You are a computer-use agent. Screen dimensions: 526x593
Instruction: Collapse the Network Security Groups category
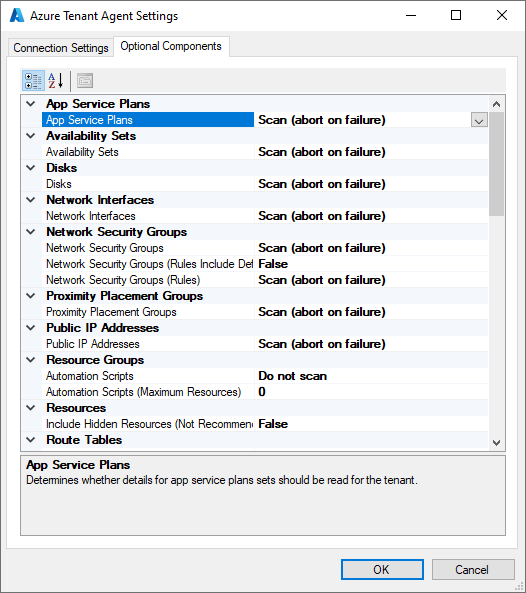coord(31,232)
